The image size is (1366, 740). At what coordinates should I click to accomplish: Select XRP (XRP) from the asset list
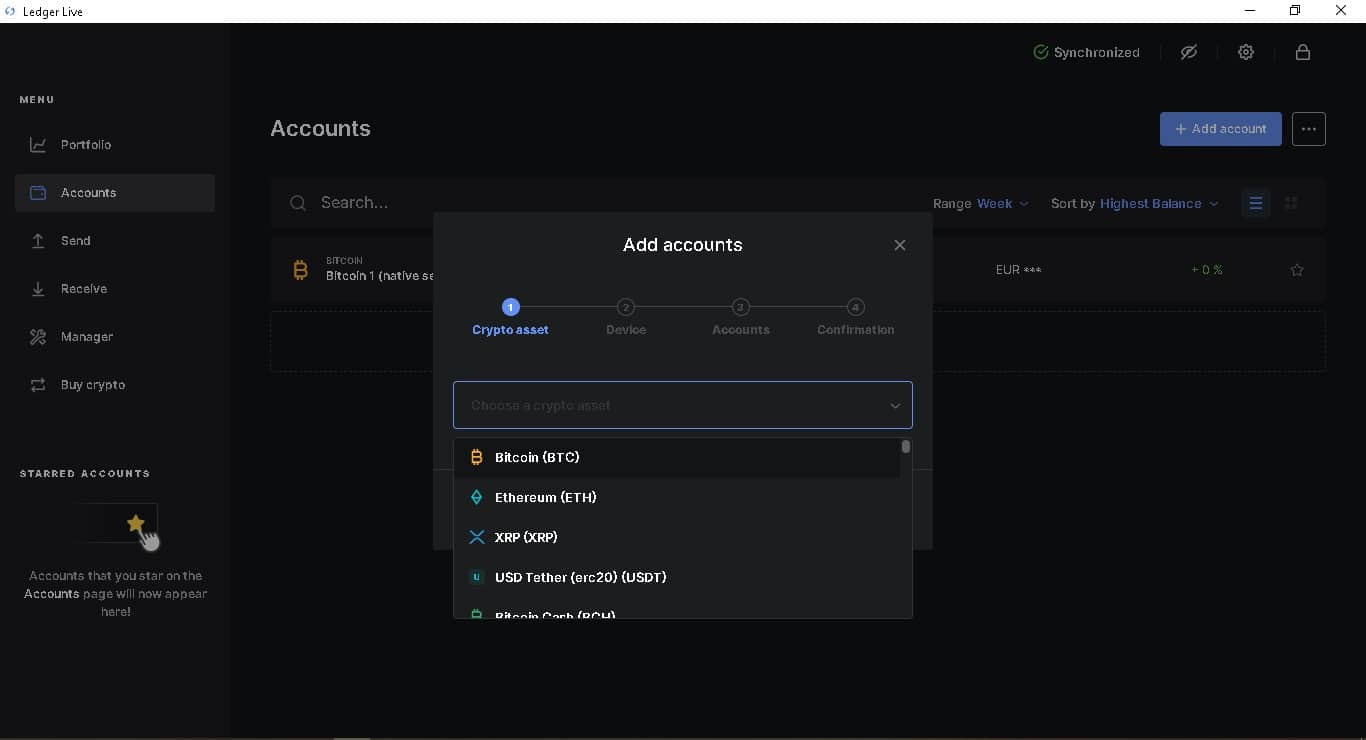[677, 537]
